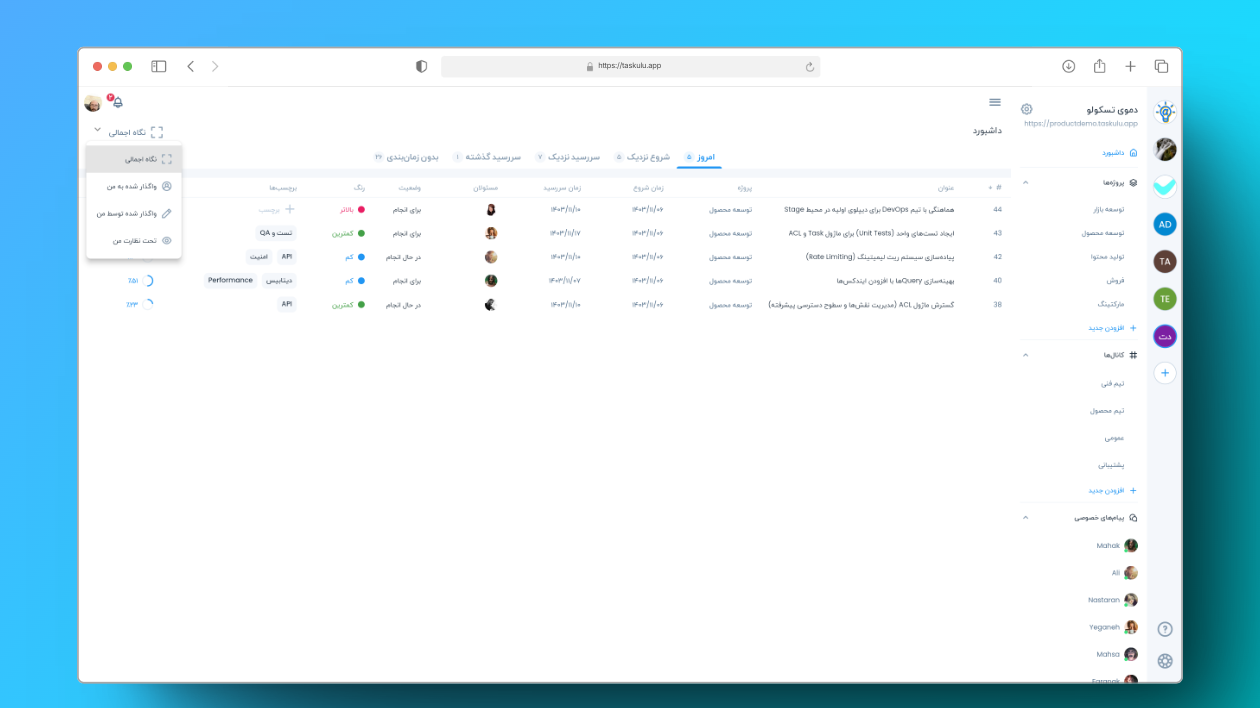Click the Performance label tag

pyautogui.click(x=231, y=281)
